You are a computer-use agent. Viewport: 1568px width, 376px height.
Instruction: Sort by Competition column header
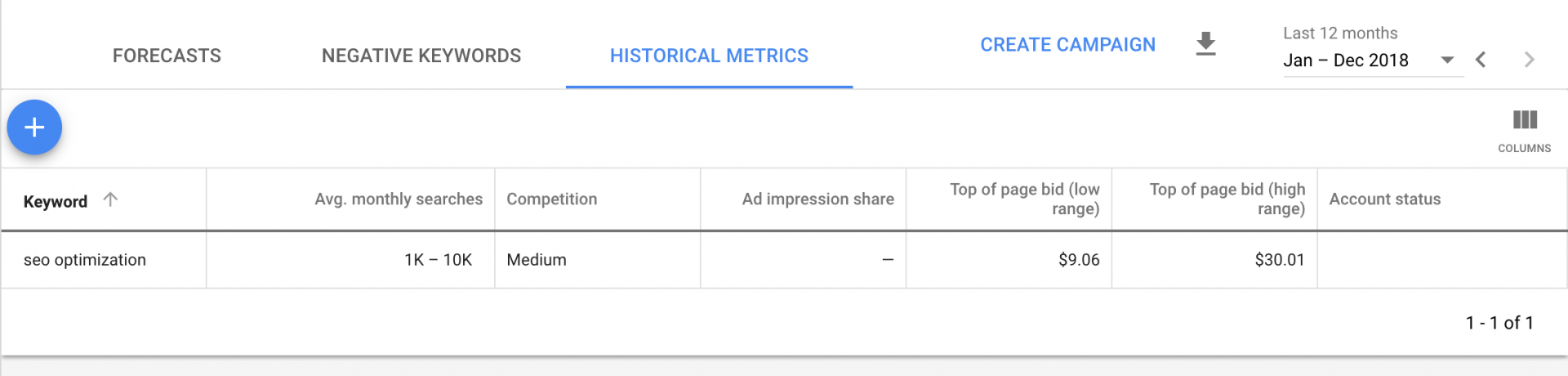(551, 199)
